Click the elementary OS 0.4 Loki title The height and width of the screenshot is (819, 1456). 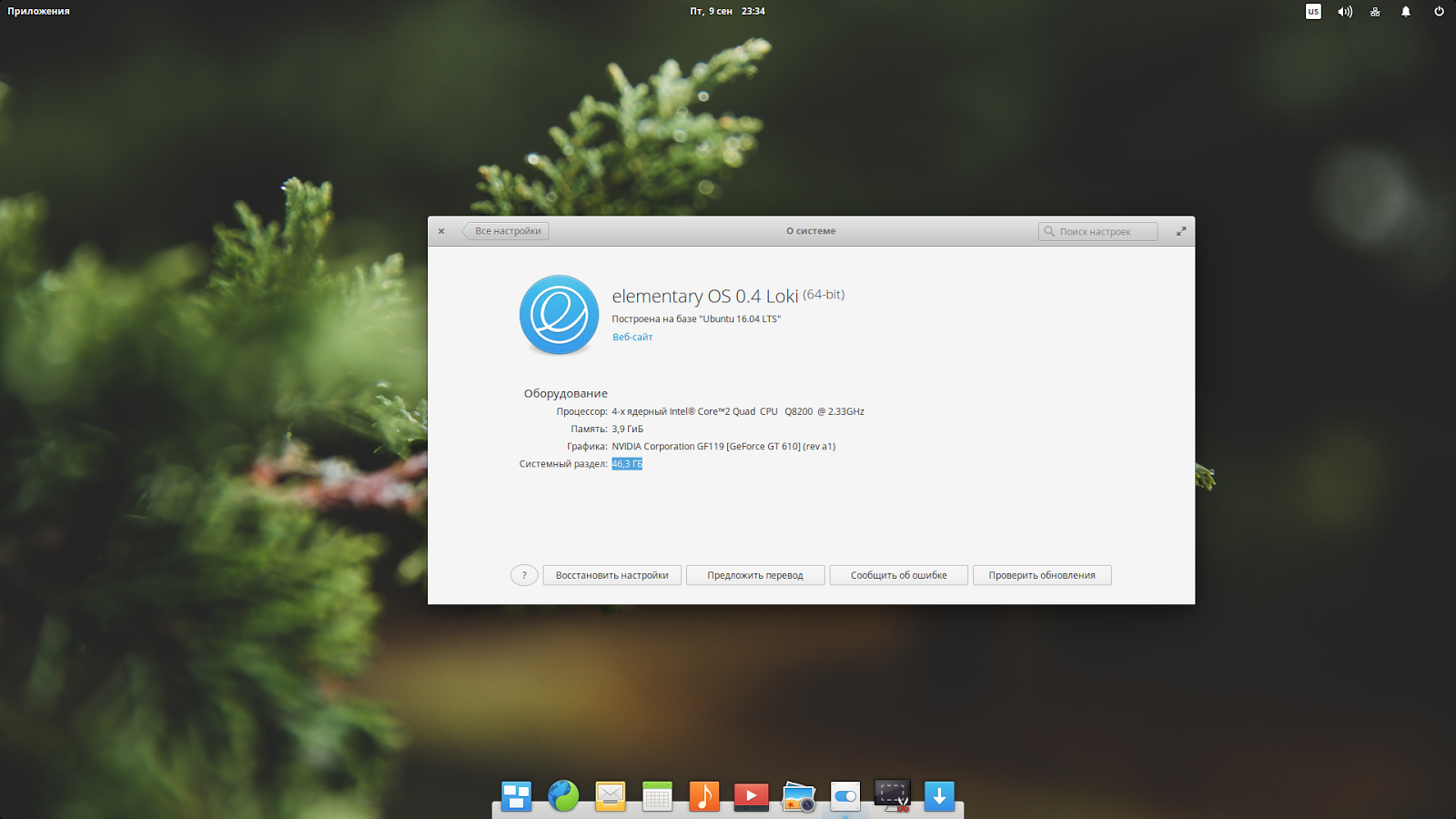(705, 297)
